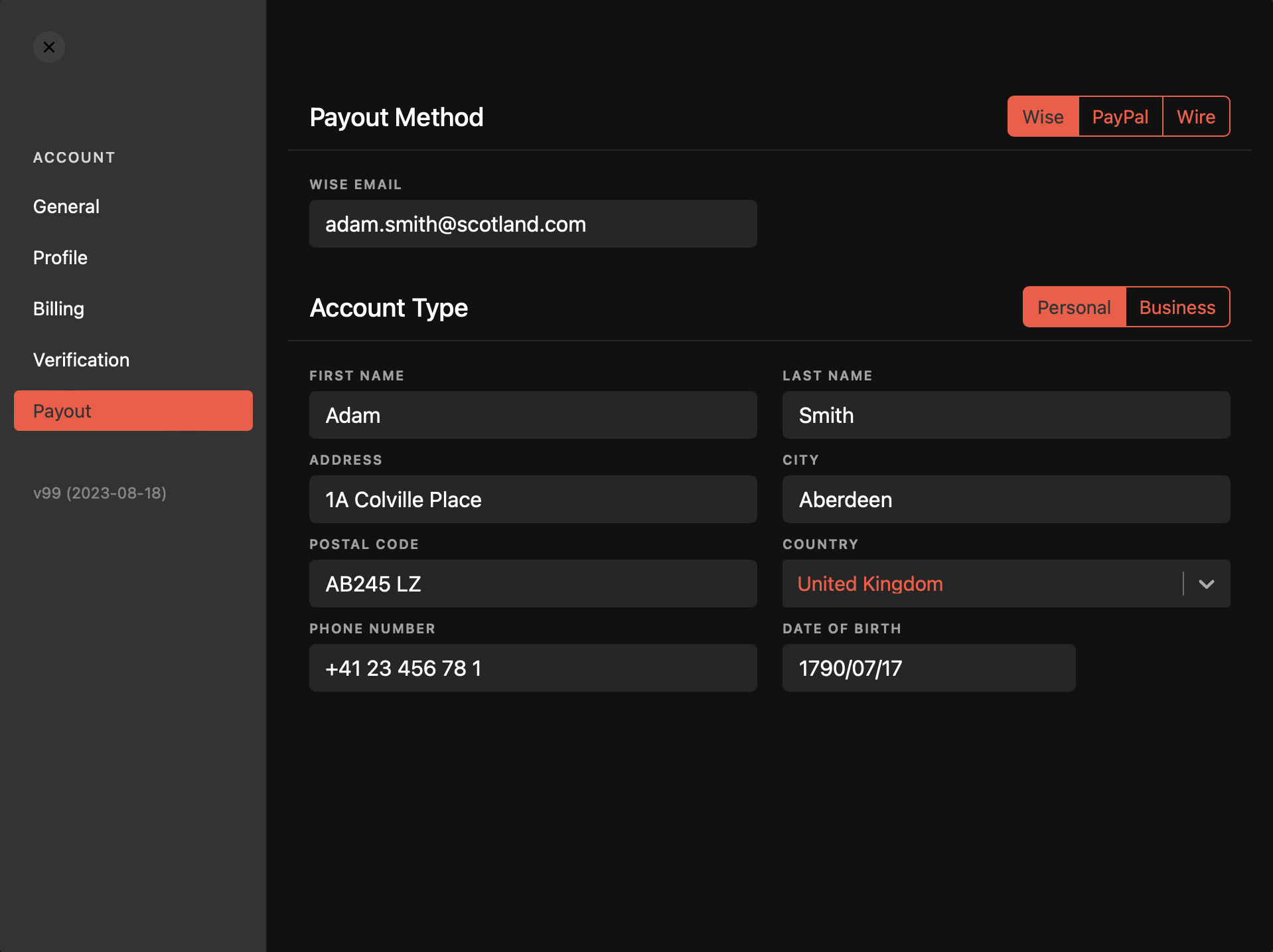Click the Wise Email input field

532,224
